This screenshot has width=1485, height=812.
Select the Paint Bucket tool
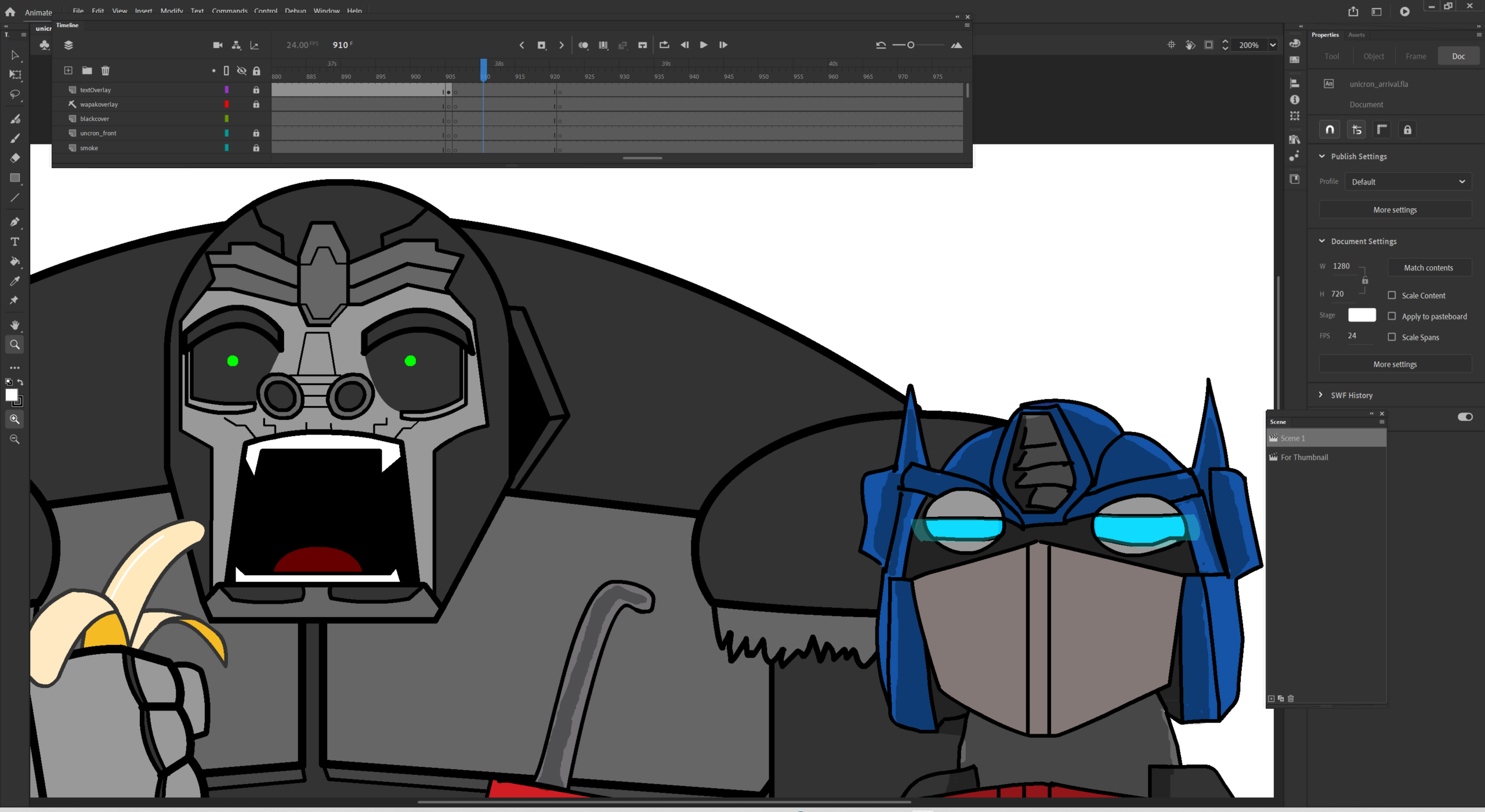click(15, 262)
